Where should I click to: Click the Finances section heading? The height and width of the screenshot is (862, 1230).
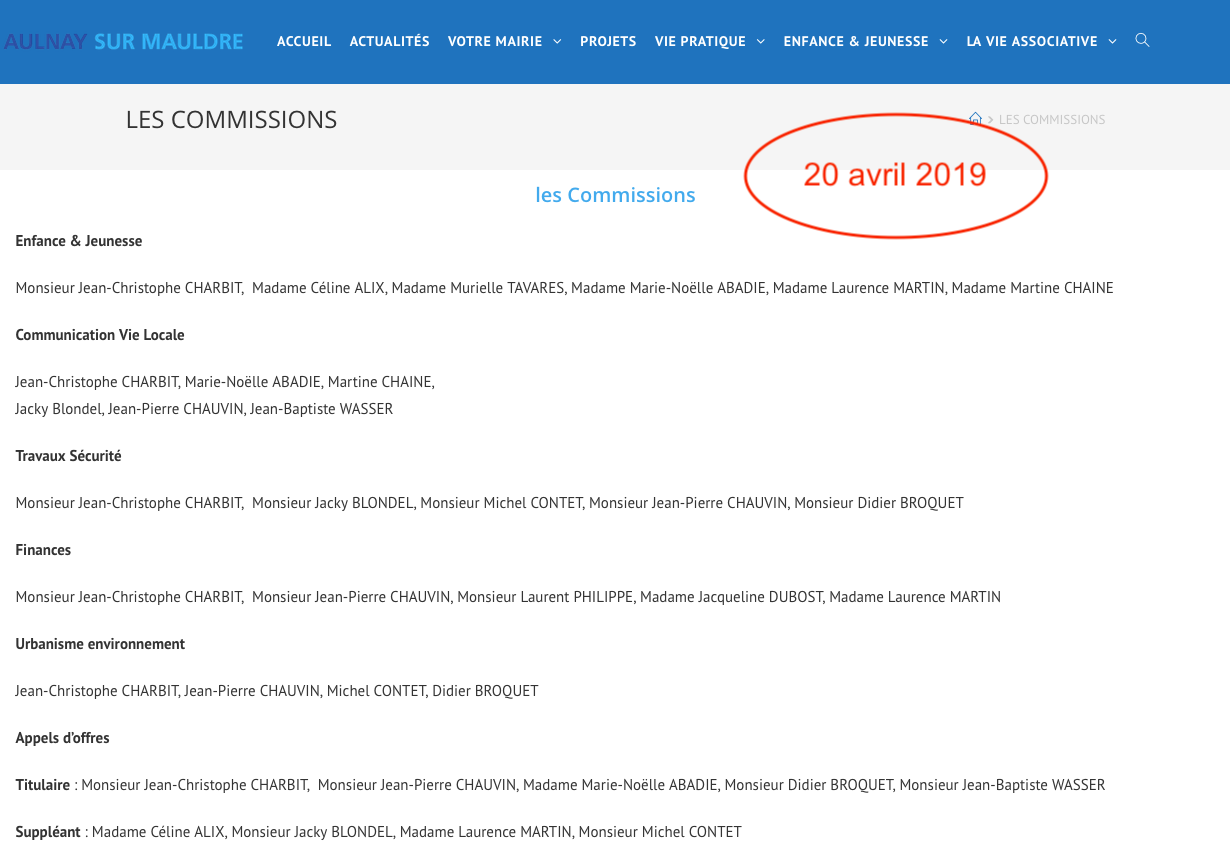pos(43,550)
